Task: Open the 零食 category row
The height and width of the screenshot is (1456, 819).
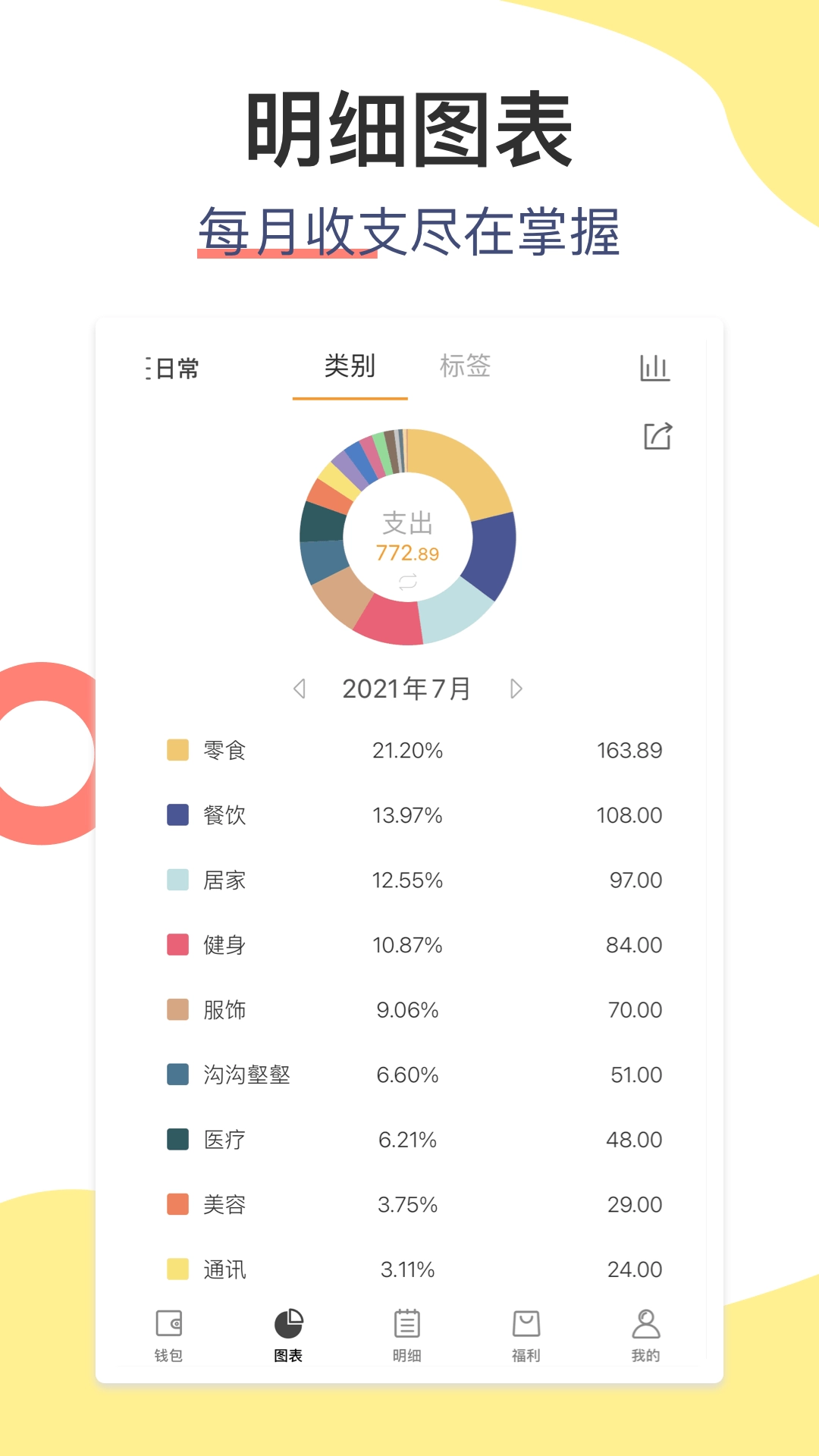Action: click(414, 750)
